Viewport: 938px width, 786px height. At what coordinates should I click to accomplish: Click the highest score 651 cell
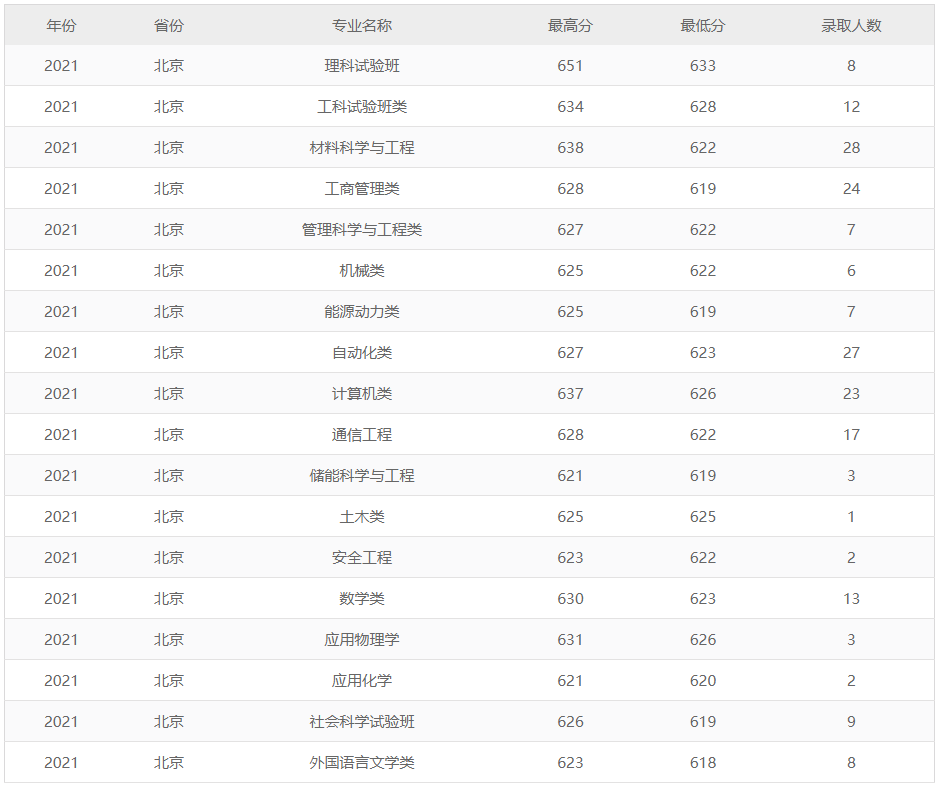point(570,66)
